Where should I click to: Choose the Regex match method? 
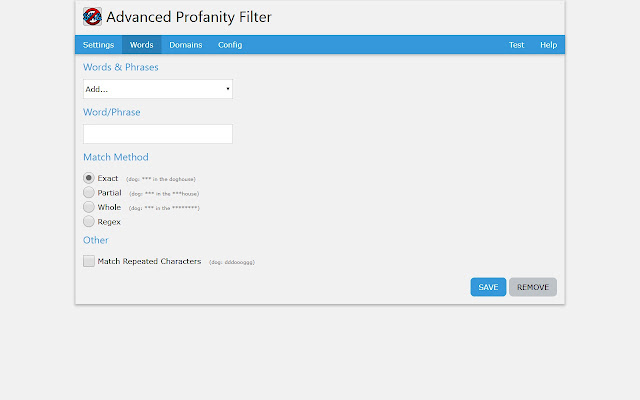[x=89, y=221]
